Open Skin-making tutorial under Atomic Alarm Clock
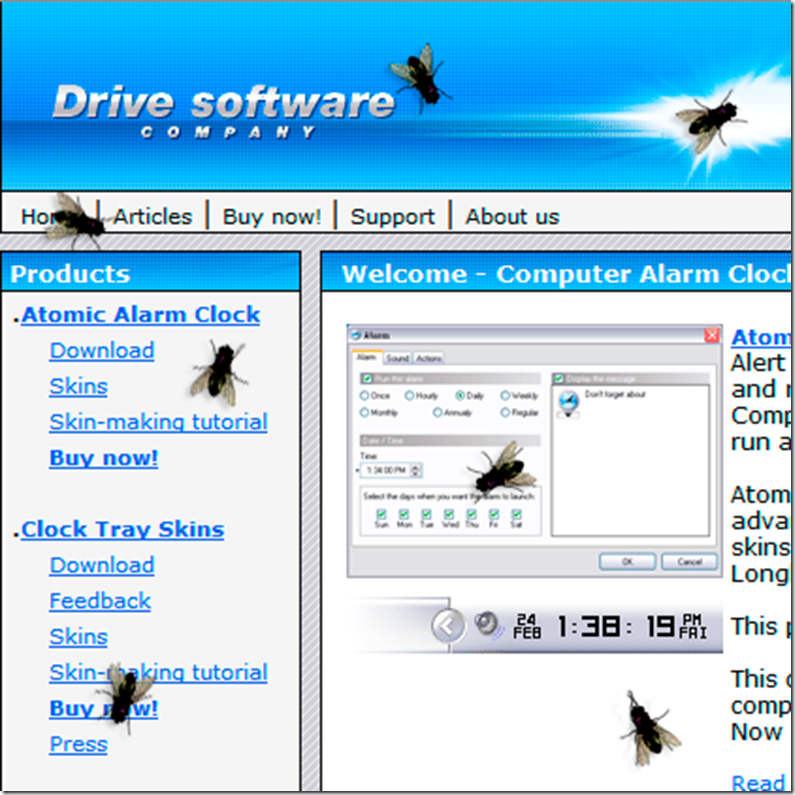The image size is (795, 795). click(158, 422)
